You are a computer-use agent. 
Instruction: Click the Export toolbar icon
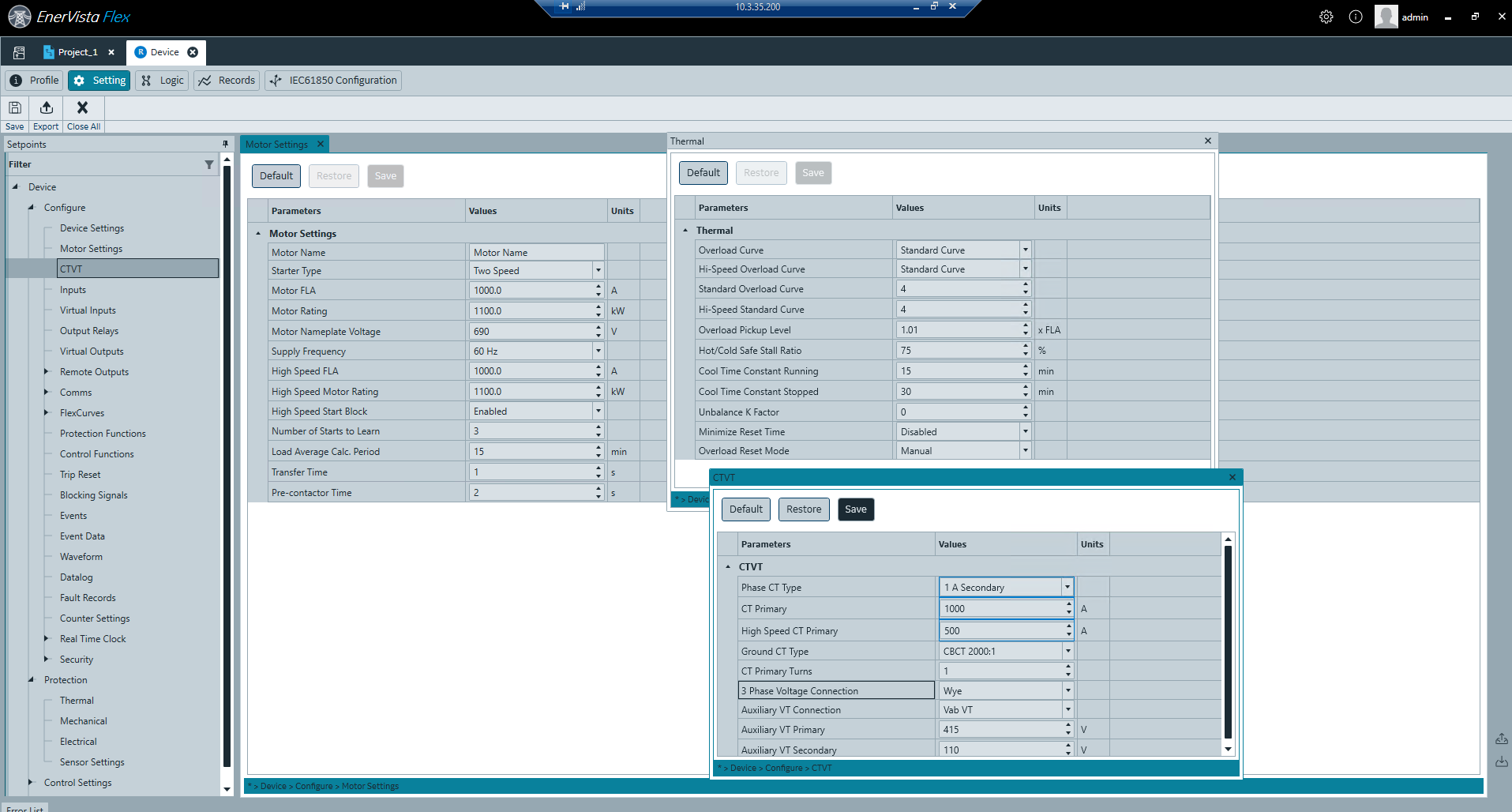(47, 107)
